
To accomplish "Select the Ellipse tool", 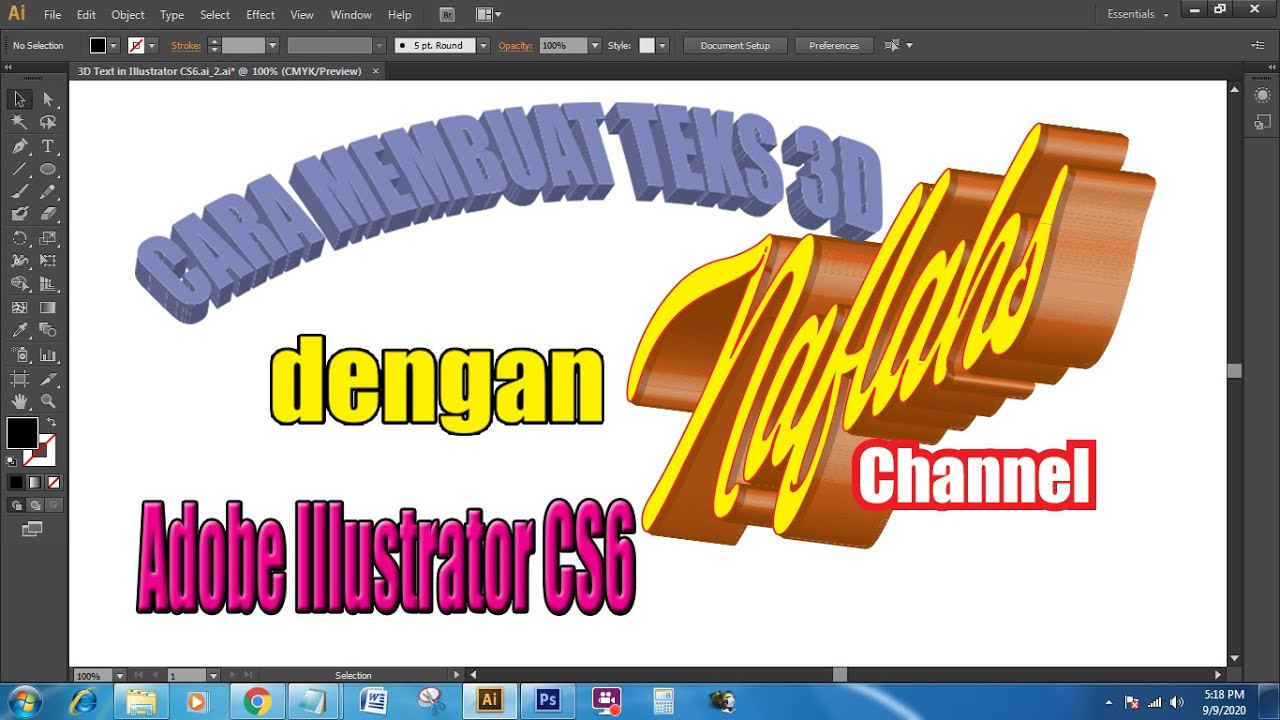I will click(x=47, y=169).
